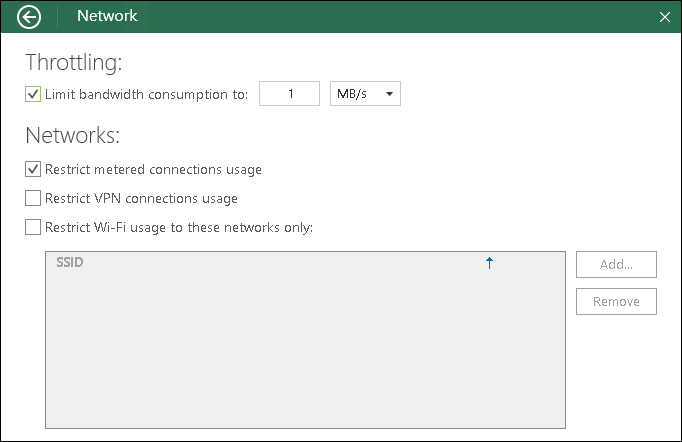
Task: Untick the limit bandwidth consumption checkbox
Action: tap(33, 94)
